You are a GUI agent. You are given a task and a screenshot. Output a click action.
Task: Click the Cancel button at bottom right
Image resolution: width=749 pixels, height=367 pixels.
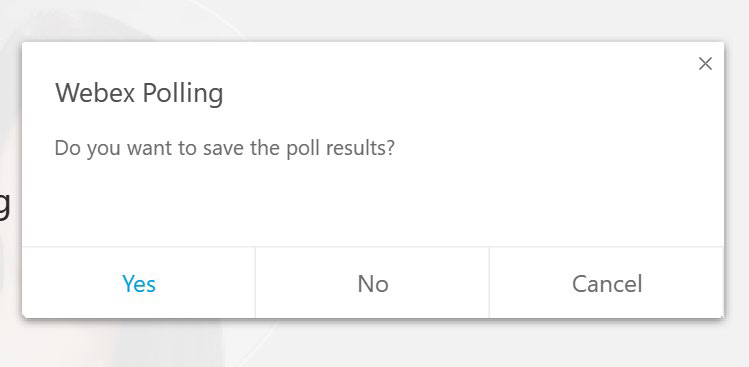[607, 283]
